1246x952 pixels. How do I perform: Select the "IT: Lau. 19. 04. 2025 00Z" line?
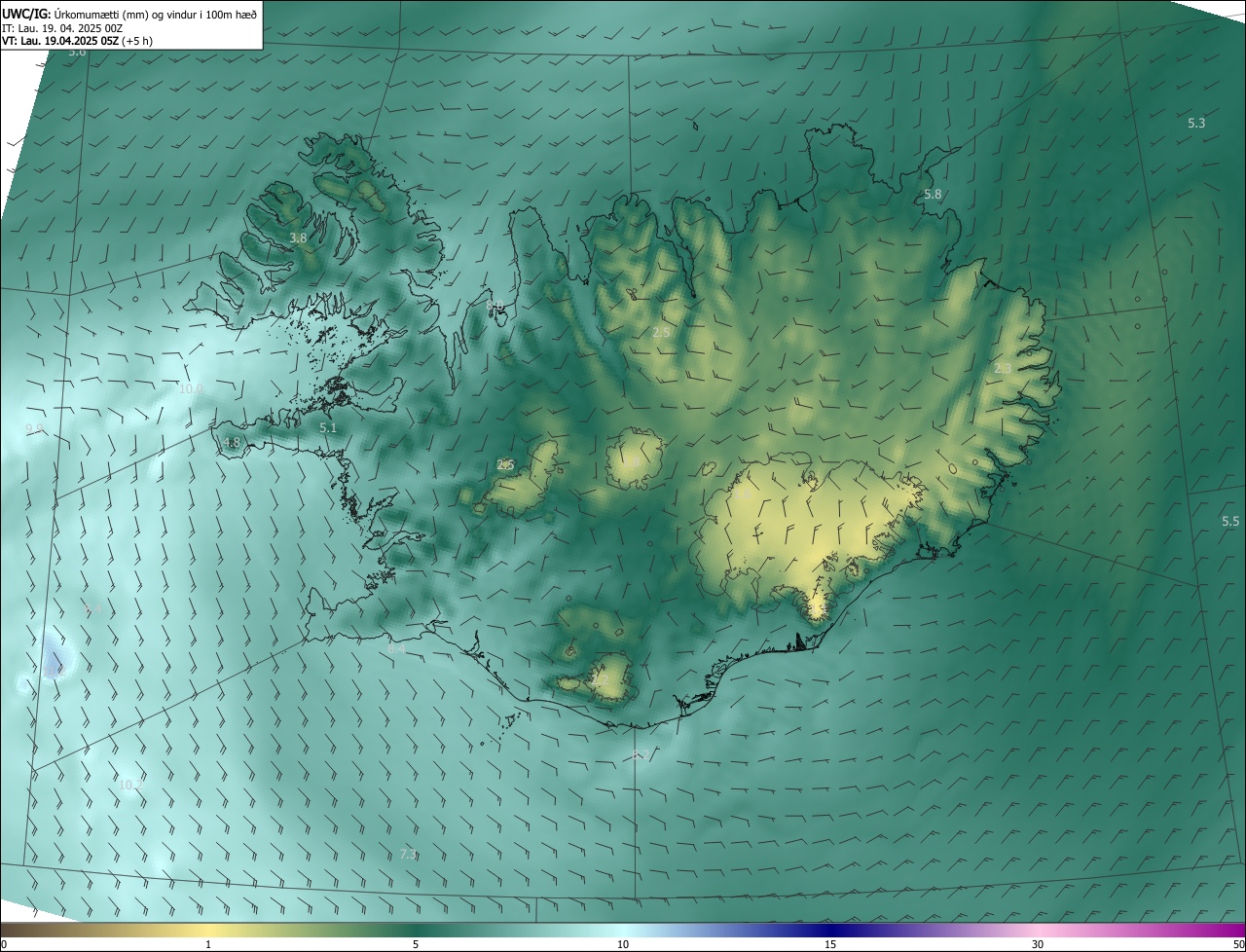(x=62, y=27)
